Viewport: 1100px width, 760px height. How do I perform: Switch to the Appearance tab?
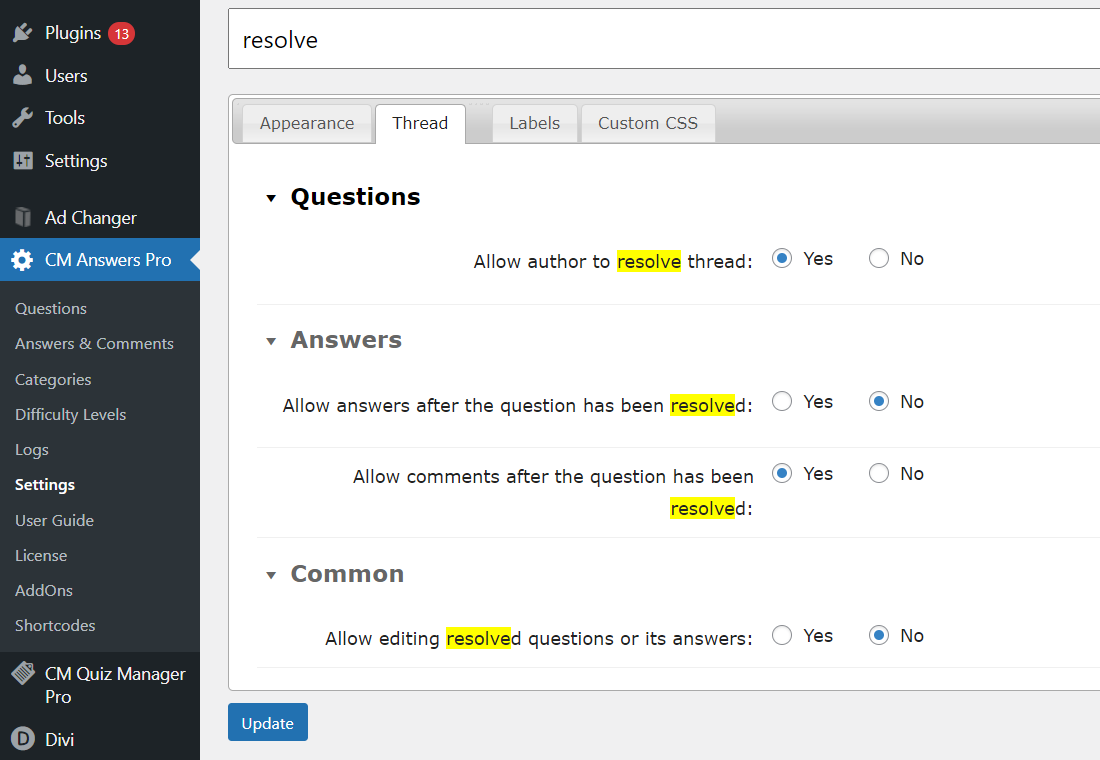[x=307, y=124]
